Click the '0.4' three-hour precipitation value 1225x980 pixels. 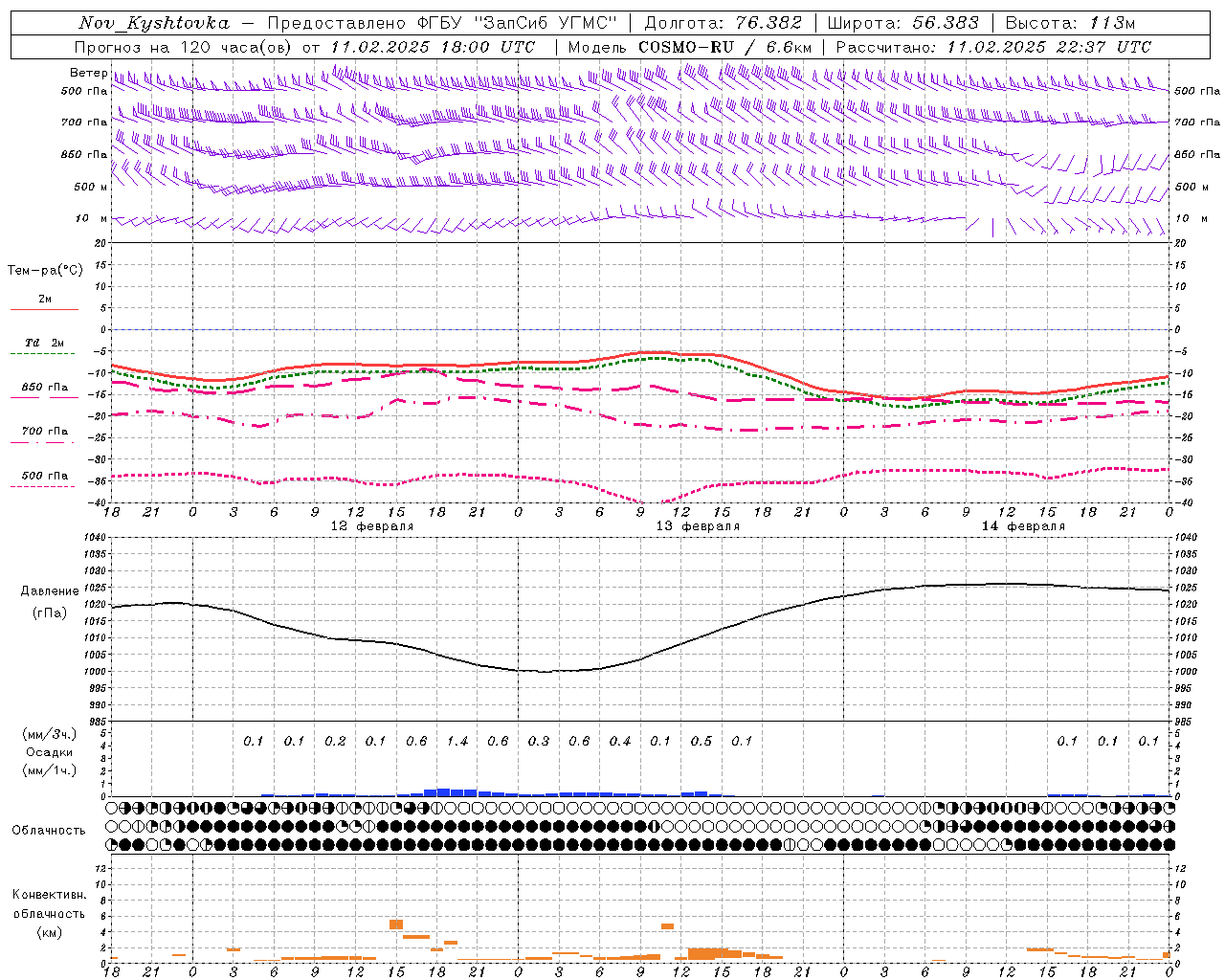[620, 741]
